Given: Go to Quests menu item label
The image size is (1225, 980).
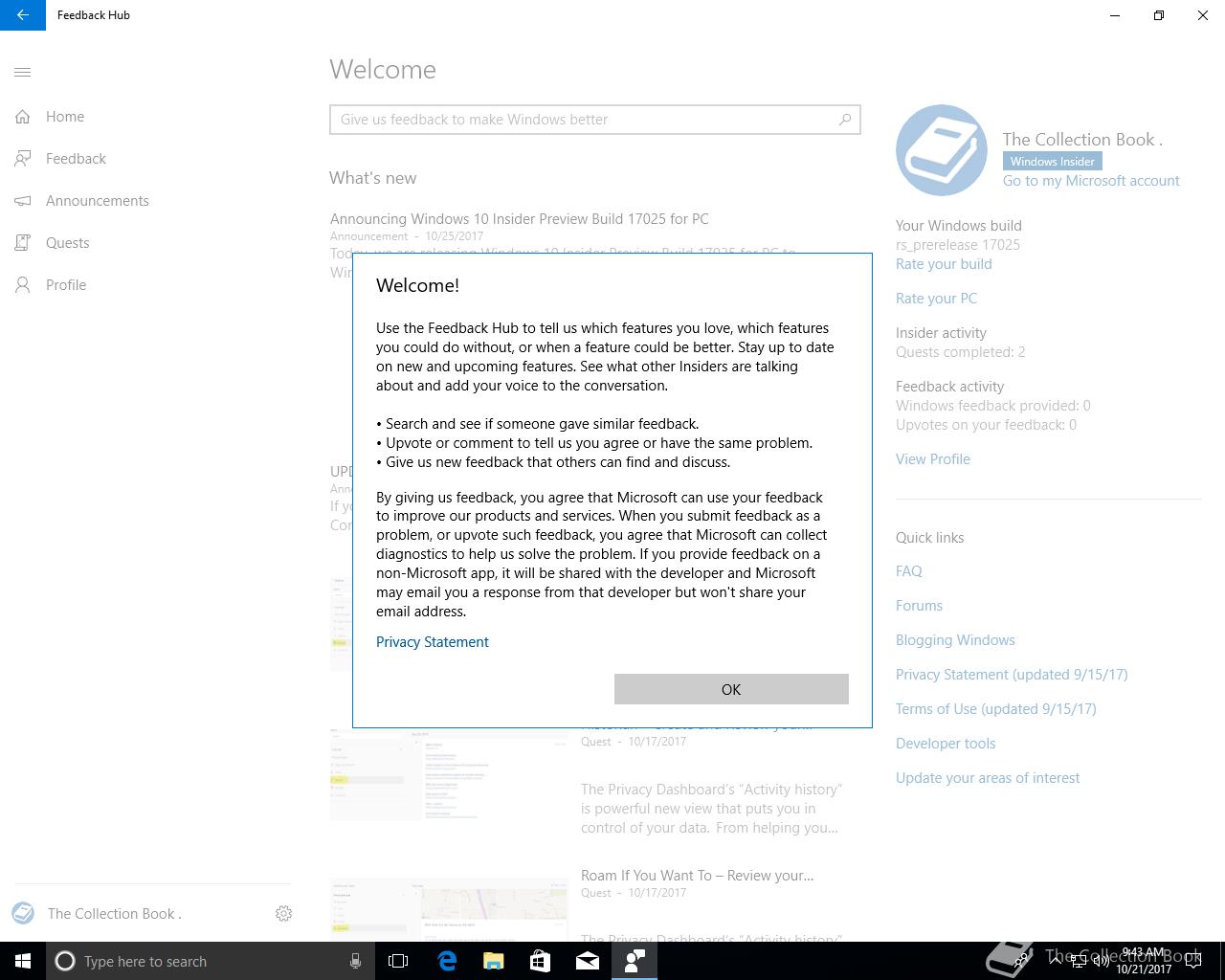Looking at the screenshot, I should (x=68, y=243).
